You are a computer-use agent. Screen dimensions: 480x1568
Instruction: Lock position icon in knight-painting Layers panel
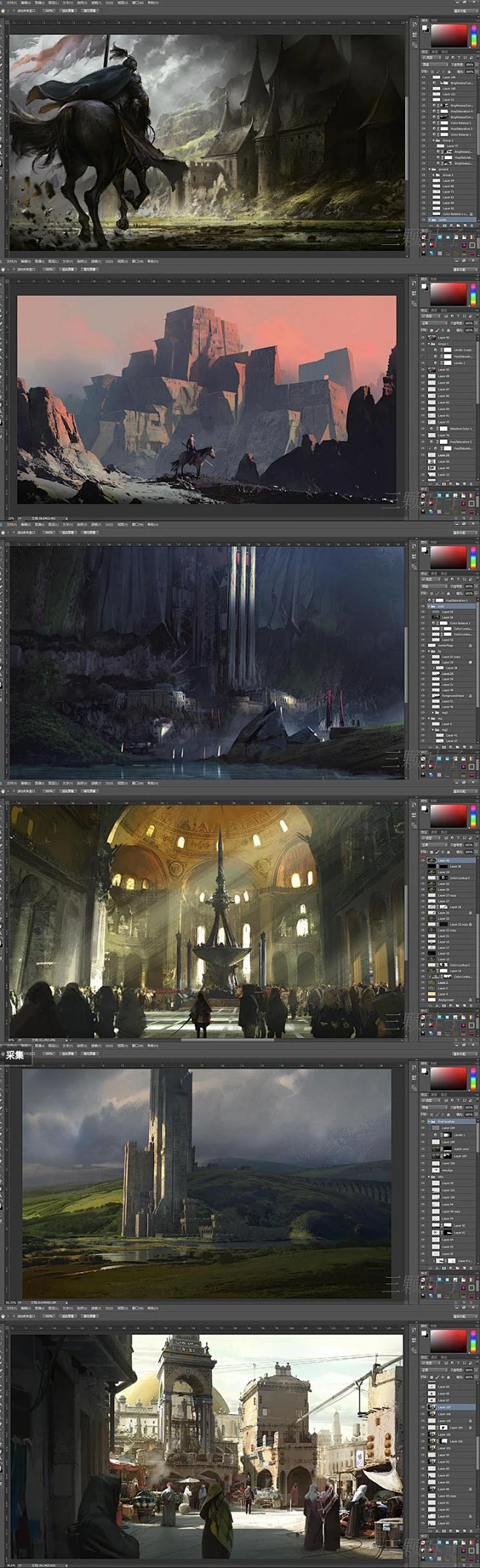pos(444,71)
